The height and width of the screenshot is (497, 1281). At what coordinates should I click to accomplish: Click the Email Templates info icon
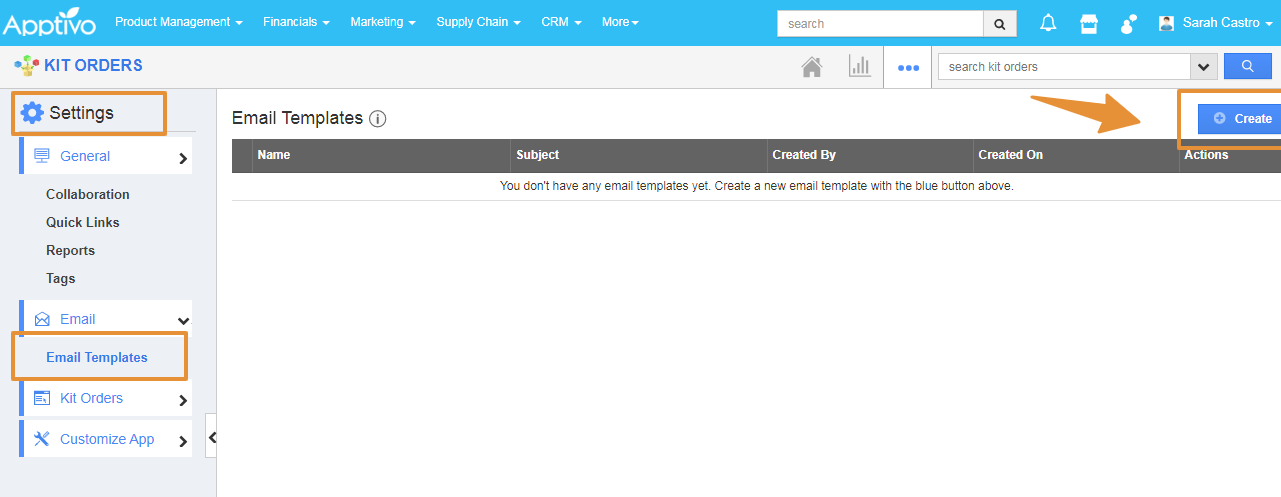[377, 119]
